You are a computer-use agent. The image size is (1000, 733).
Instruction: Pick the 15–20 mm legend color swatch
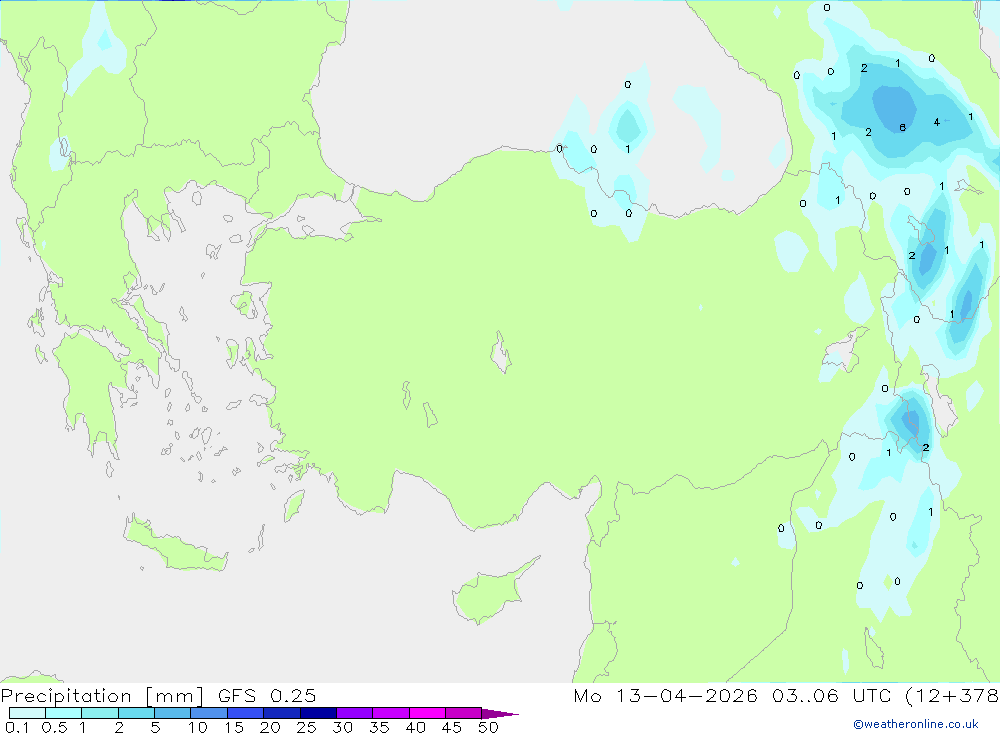coord(246,713)
